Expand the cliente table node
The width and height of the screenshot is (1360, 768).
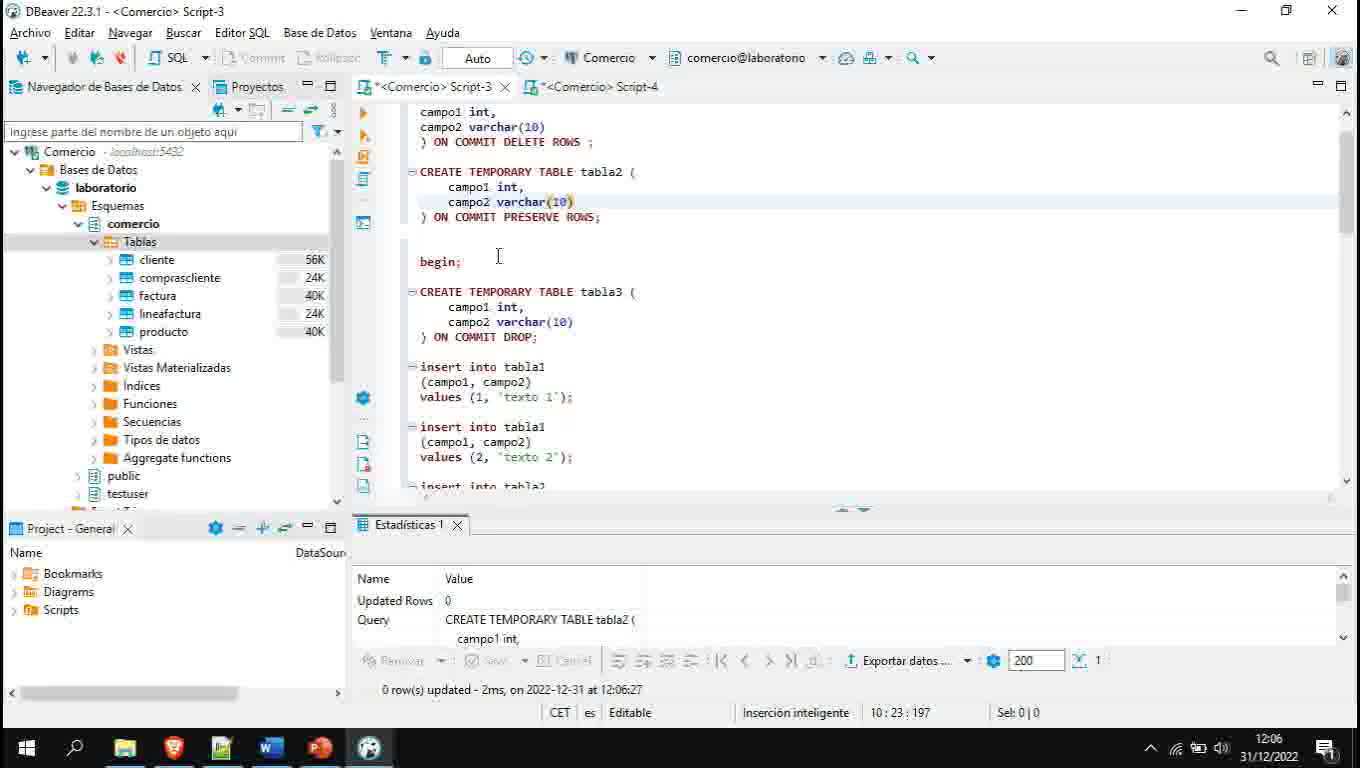(x=110, y=259)
